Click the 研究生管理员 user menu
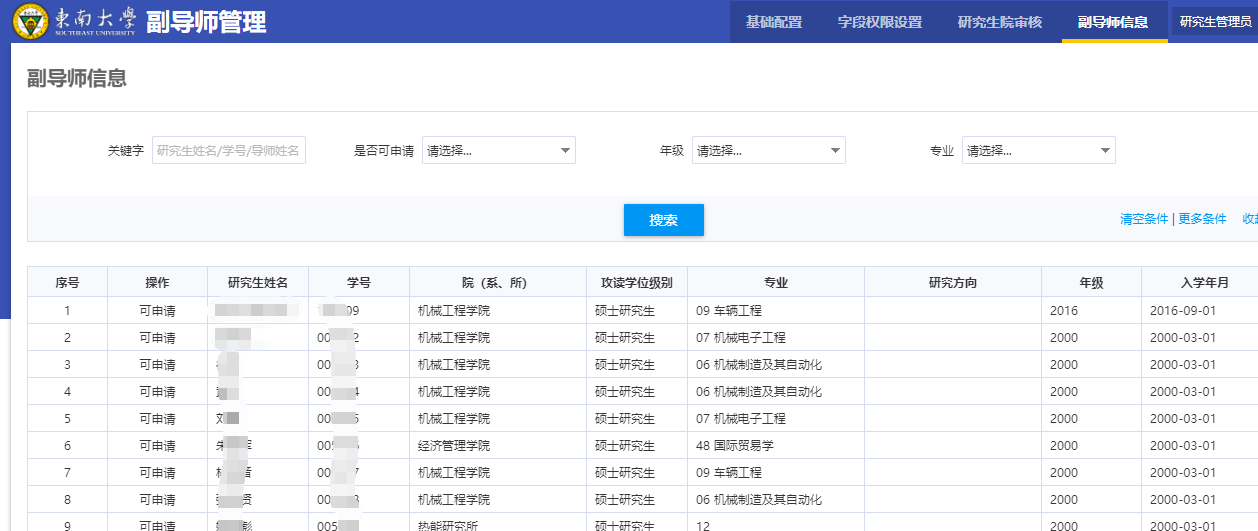The width and height of the screenshot is (1258, 531). click(1215, 22)
